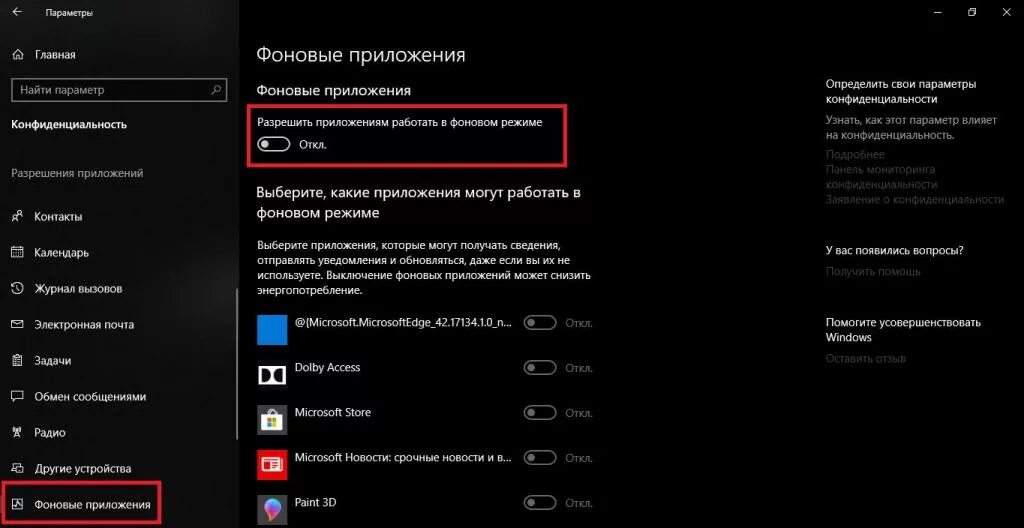This screenshot has height=528, width=1024.
Task: Toggle Paint 3D background switch
Action: [x=540, y=503]
